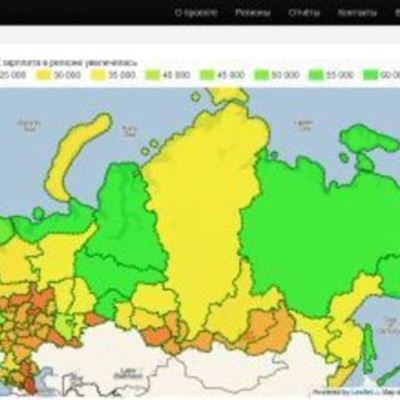Open the «Контакты» navigation item
This screenshot has height=400, width=400.
357,13
